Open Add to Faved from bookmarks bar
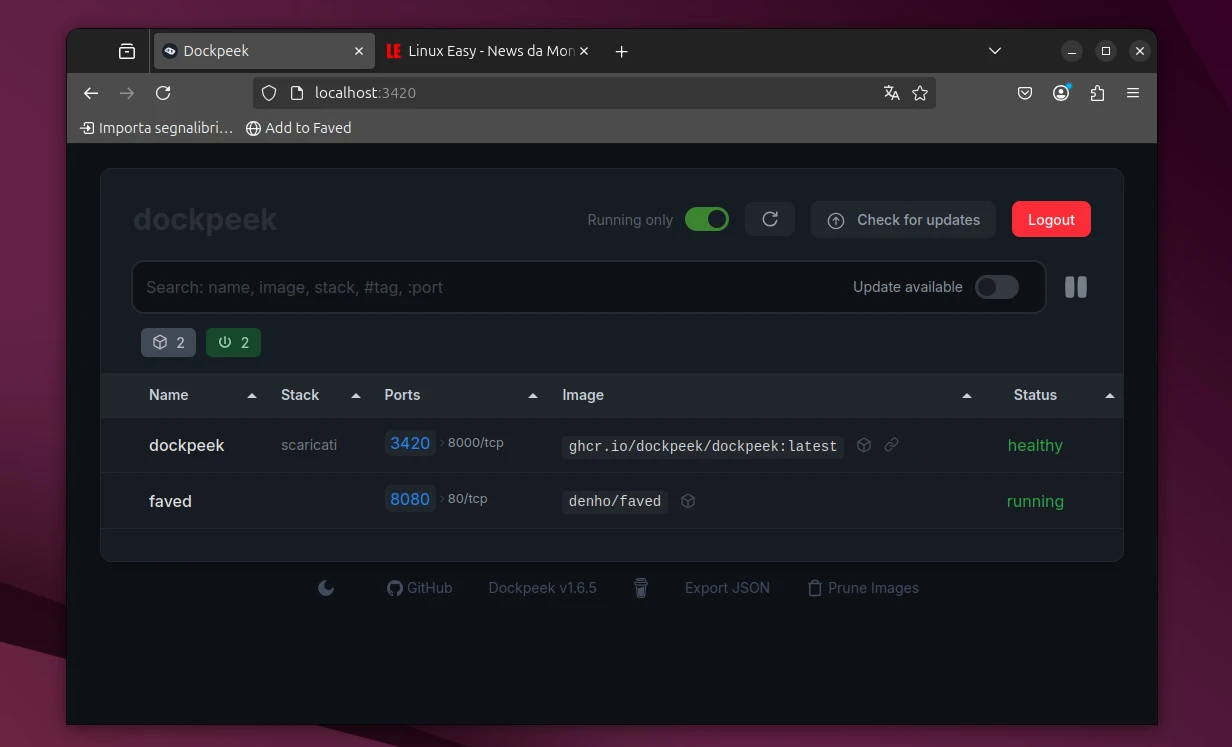Viewport: 1232px width, 747px height. [x=298, y=128]
